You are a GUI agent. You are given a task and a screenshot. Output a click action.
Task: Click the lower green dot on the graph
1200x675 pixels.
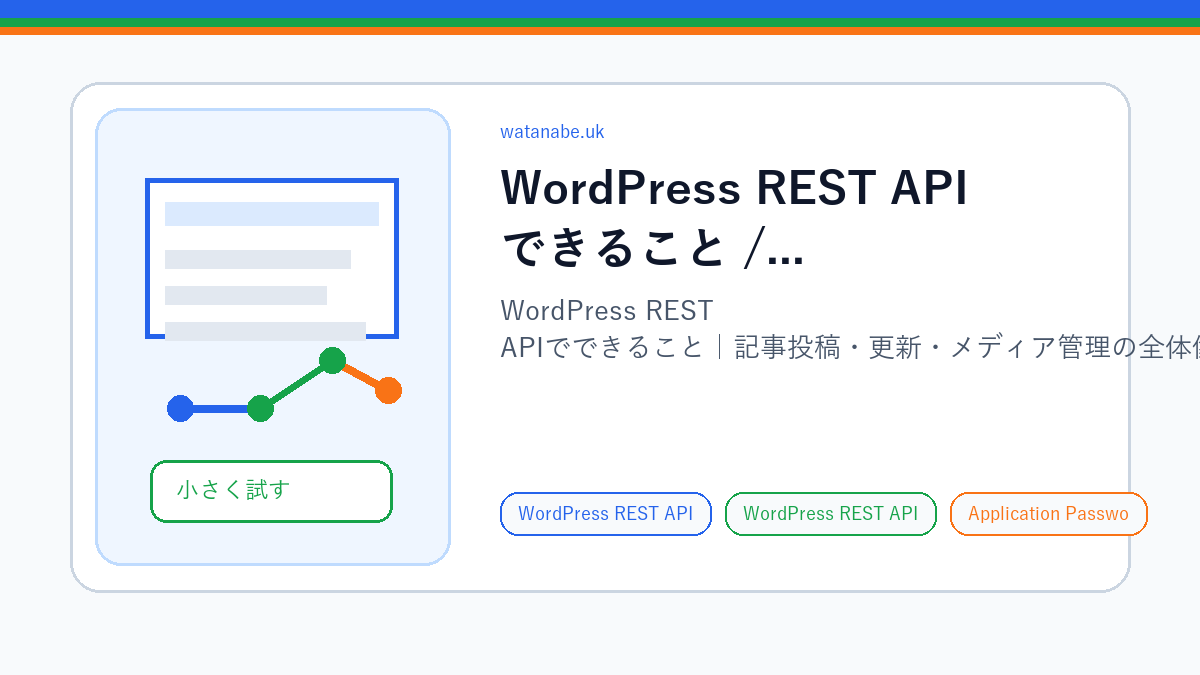[x=260, y=408]
